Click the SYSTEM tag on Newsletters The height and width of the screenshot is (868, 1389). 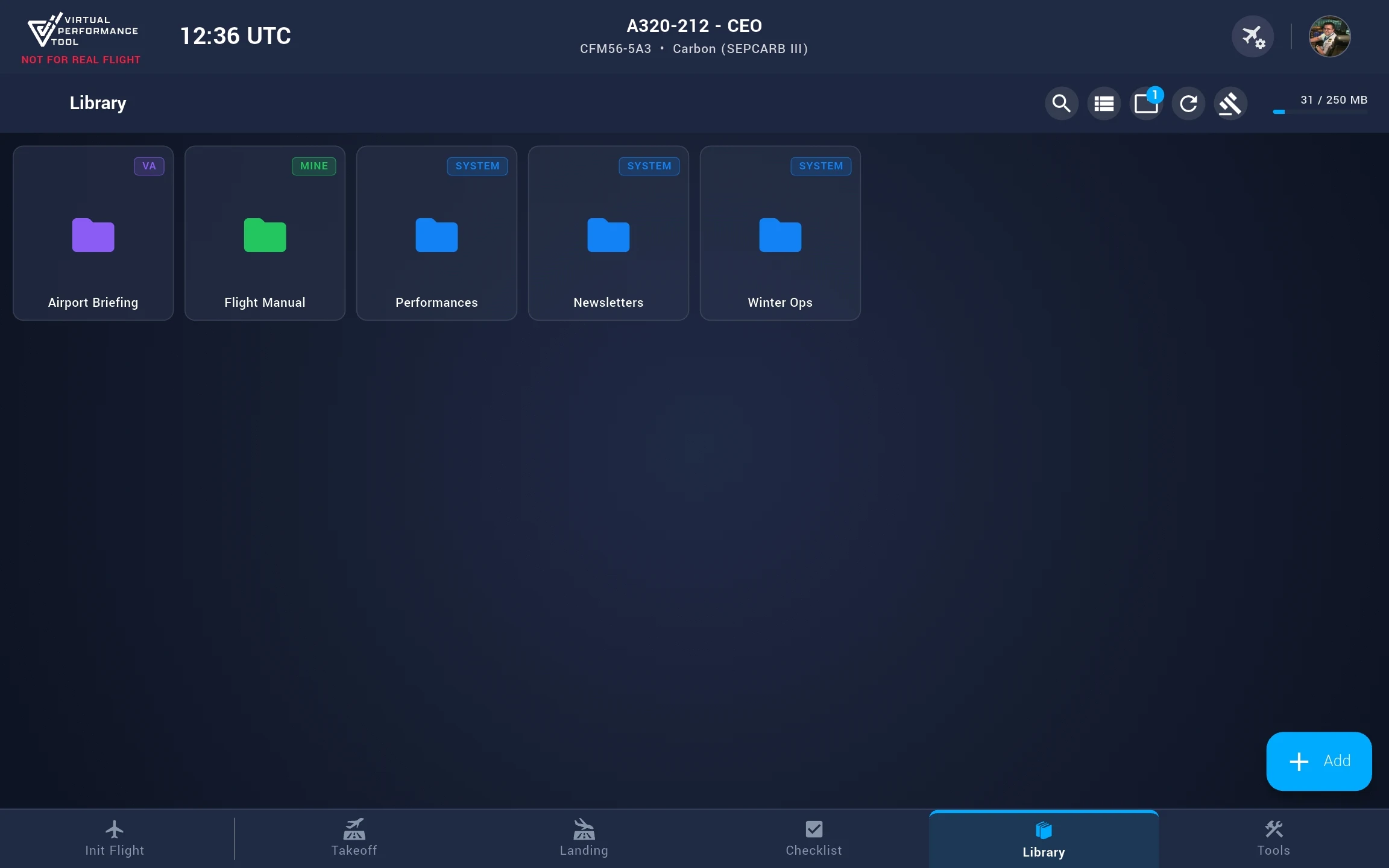tap(649, 166)
